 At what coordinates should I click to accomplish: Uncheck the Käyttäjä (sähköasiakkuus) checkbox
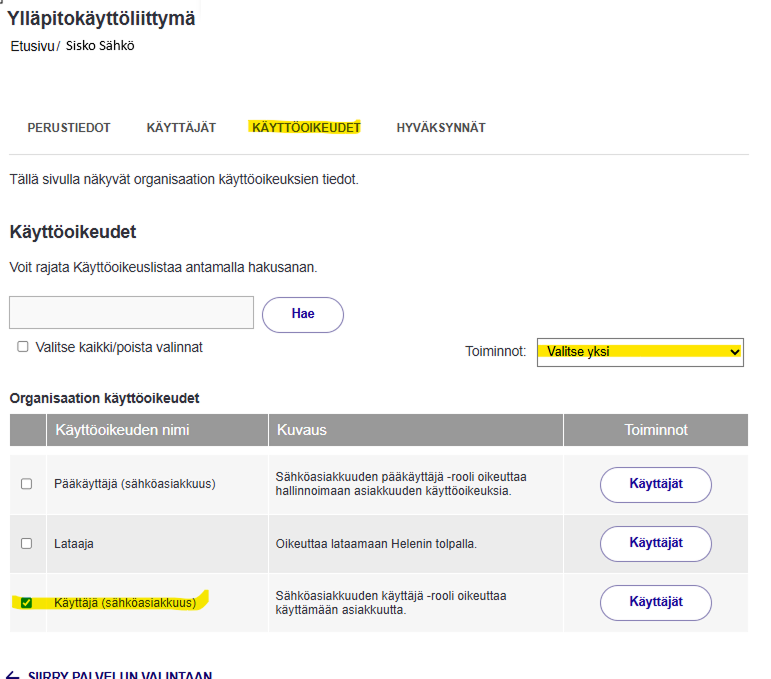(x=27, y=603)
